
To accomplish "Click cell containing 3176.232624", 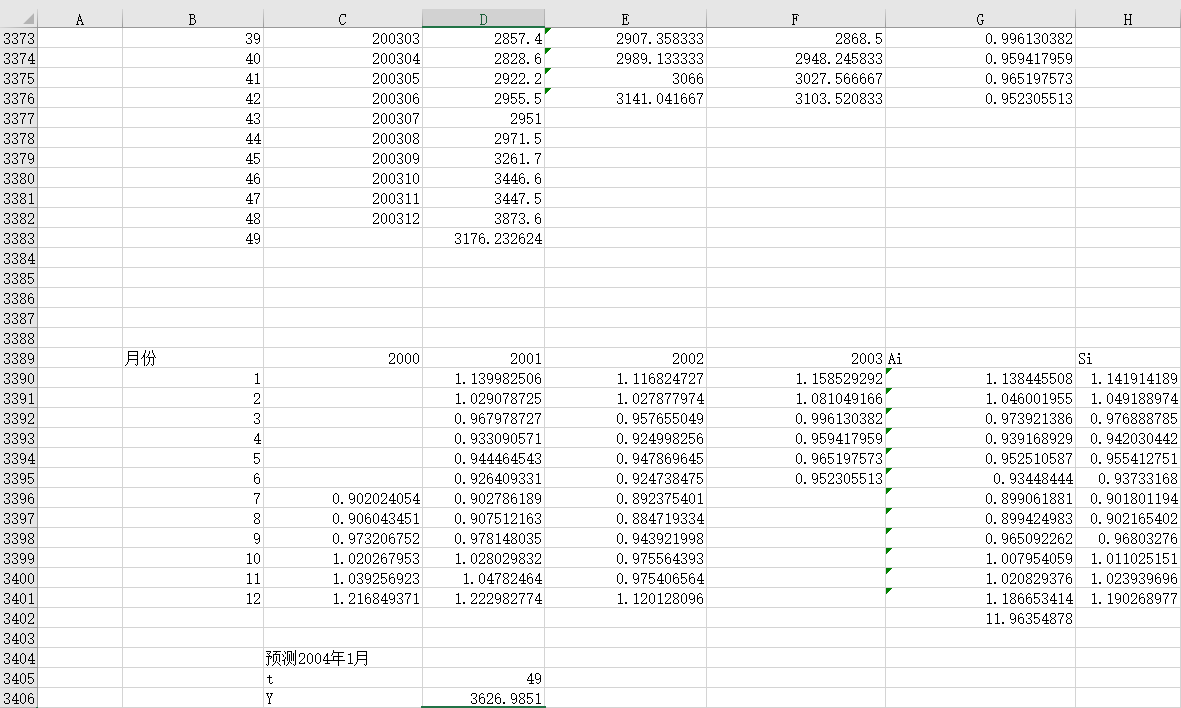I will (484, 239).
